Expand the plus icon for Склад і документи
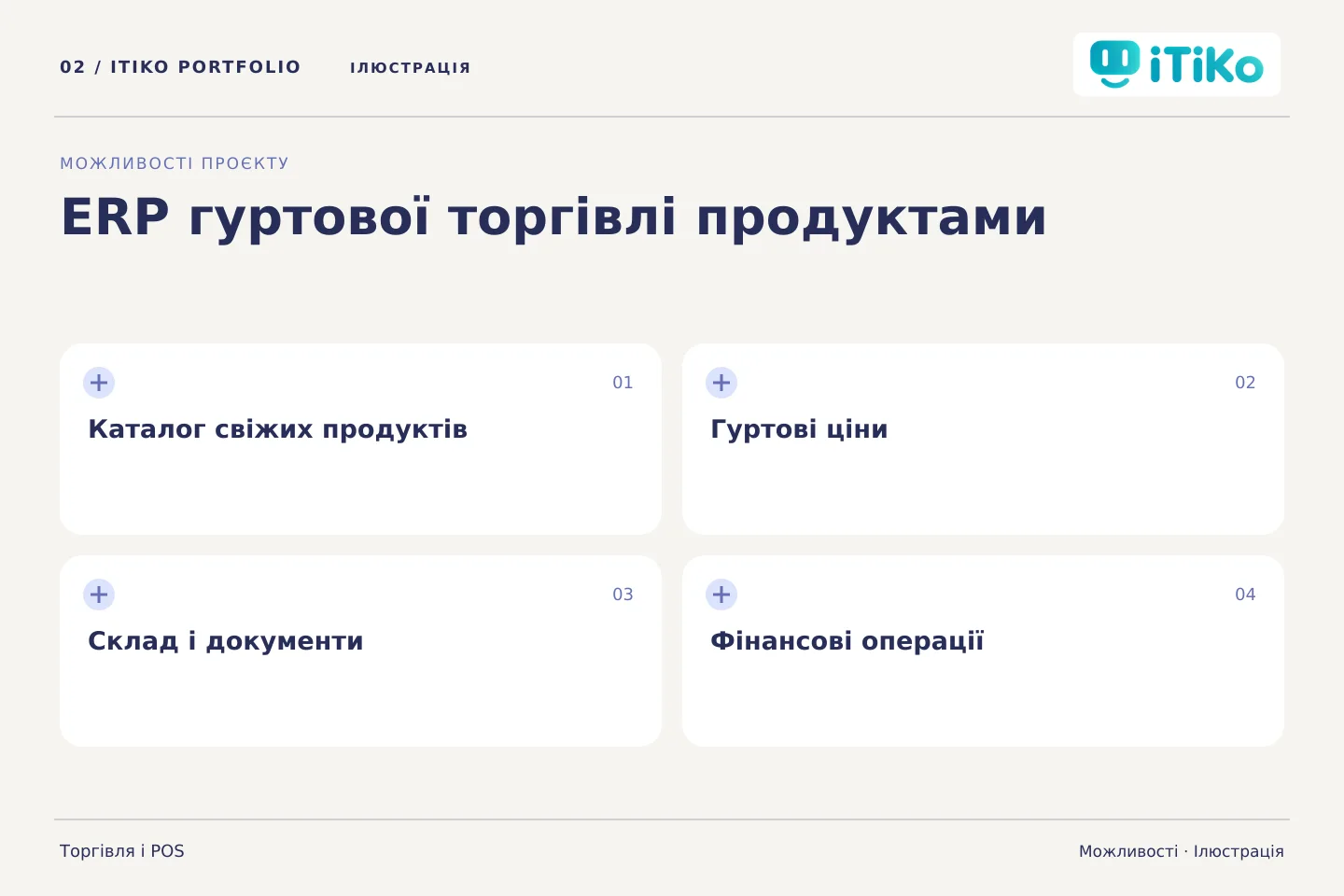1344x896 pixels. point(99,595)
